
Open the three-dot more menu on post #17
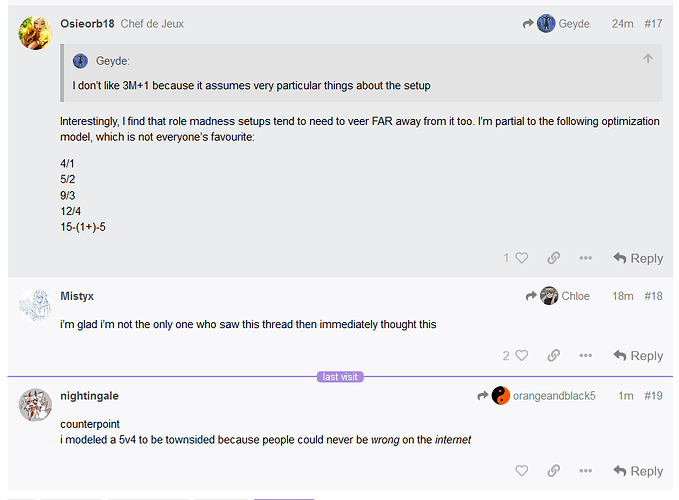click(x=585, y=258)
